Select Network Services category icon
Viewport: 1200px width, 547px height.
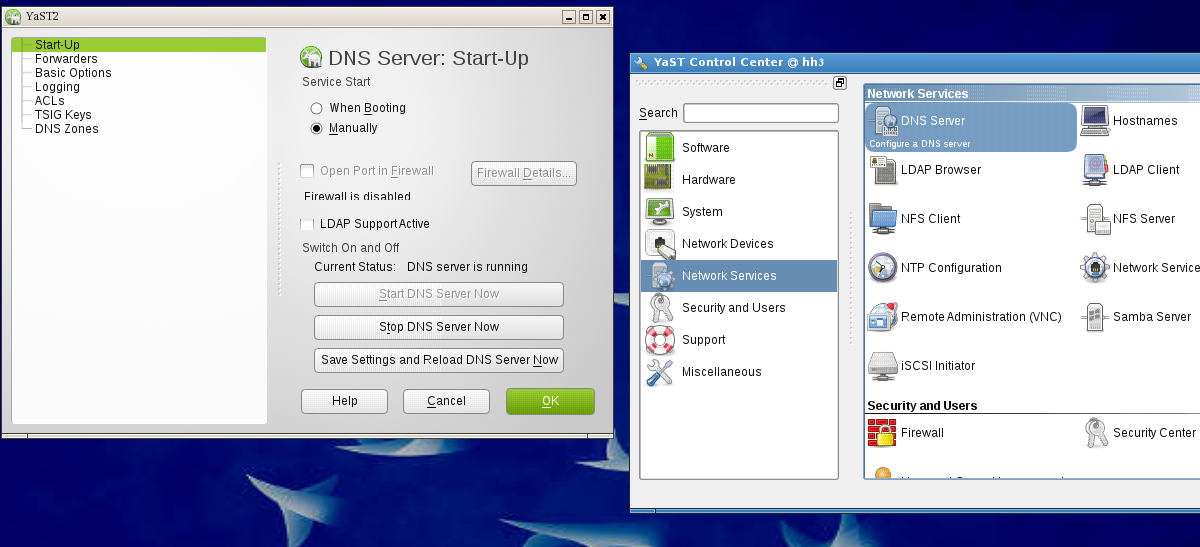pos(660,276)
